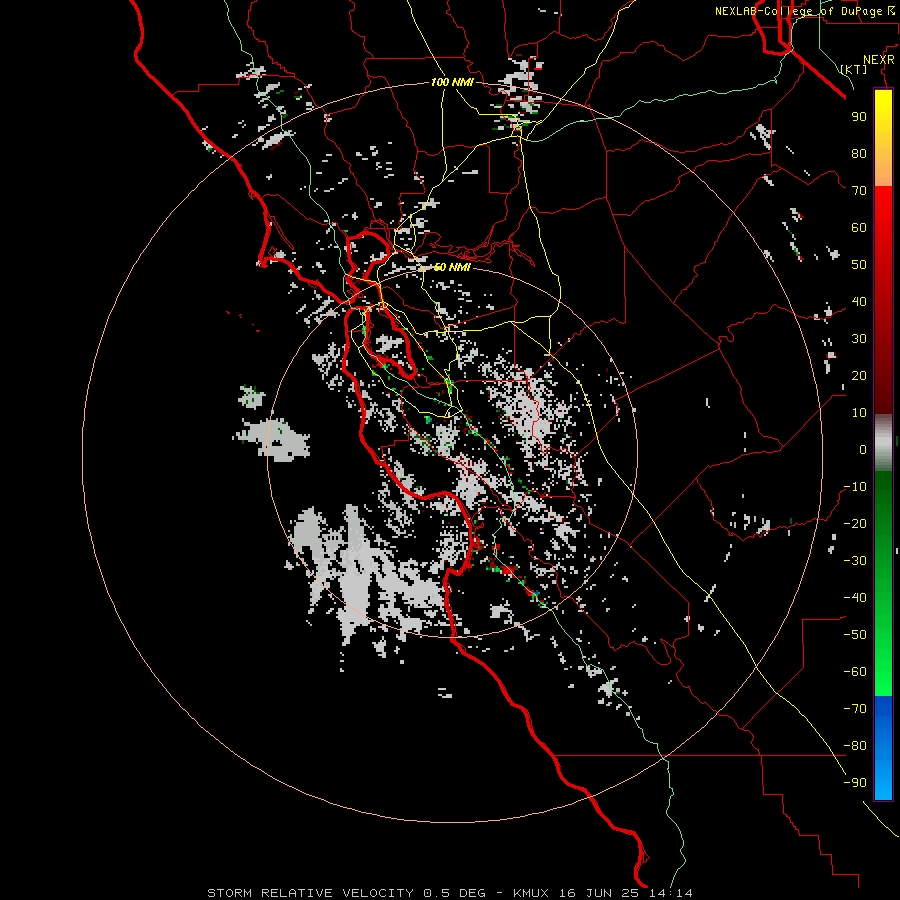Select the positive "40" velocity scale label
The image size is (900, 900).
click(x=859, y=301)
